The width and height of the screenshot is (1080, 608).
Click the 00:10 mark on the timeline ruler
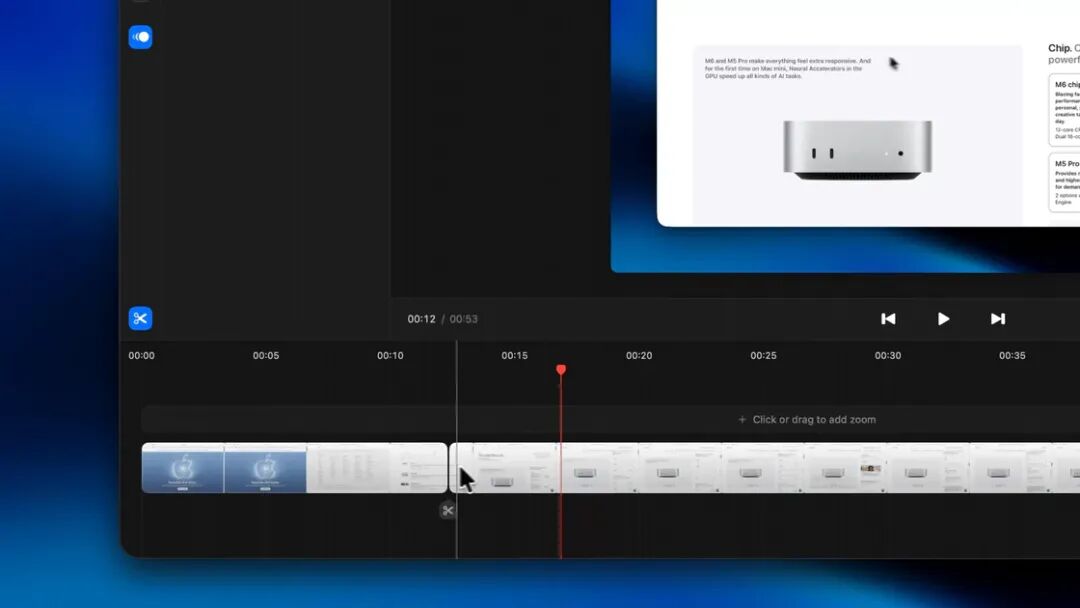(x=390, y=355)
